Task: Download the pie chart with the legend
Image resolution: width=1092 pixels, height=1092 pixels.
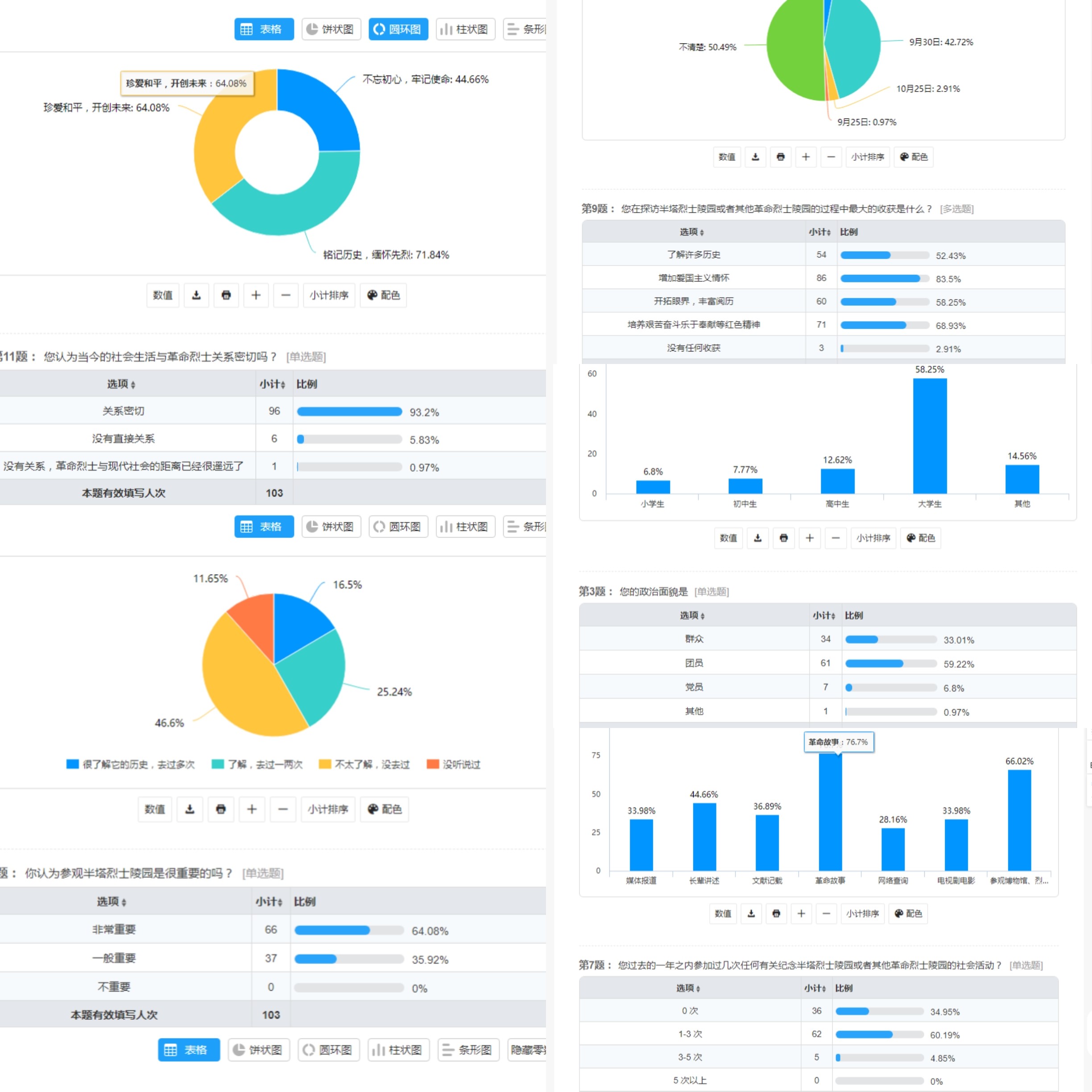Action: click(190, 809)
